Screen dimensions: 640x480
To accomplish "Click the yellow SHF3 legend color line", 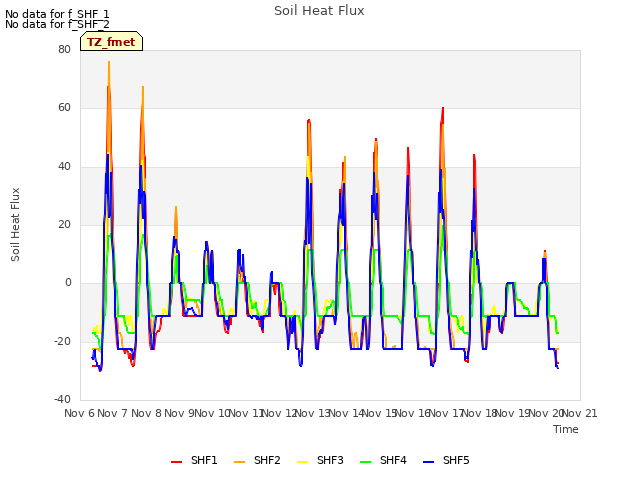I will pyautogui.click(x=302, y=462).
